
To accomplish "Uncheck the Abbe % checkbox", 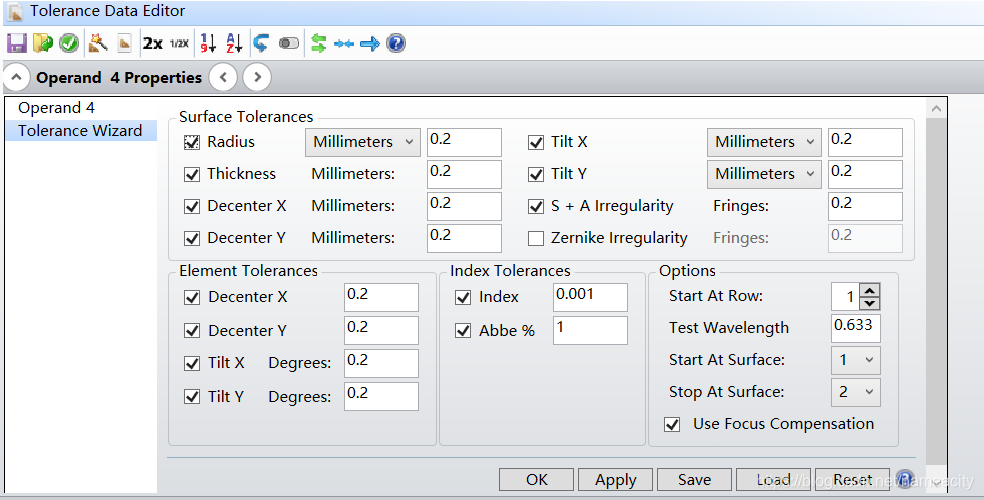I will [x=463, y=331].
